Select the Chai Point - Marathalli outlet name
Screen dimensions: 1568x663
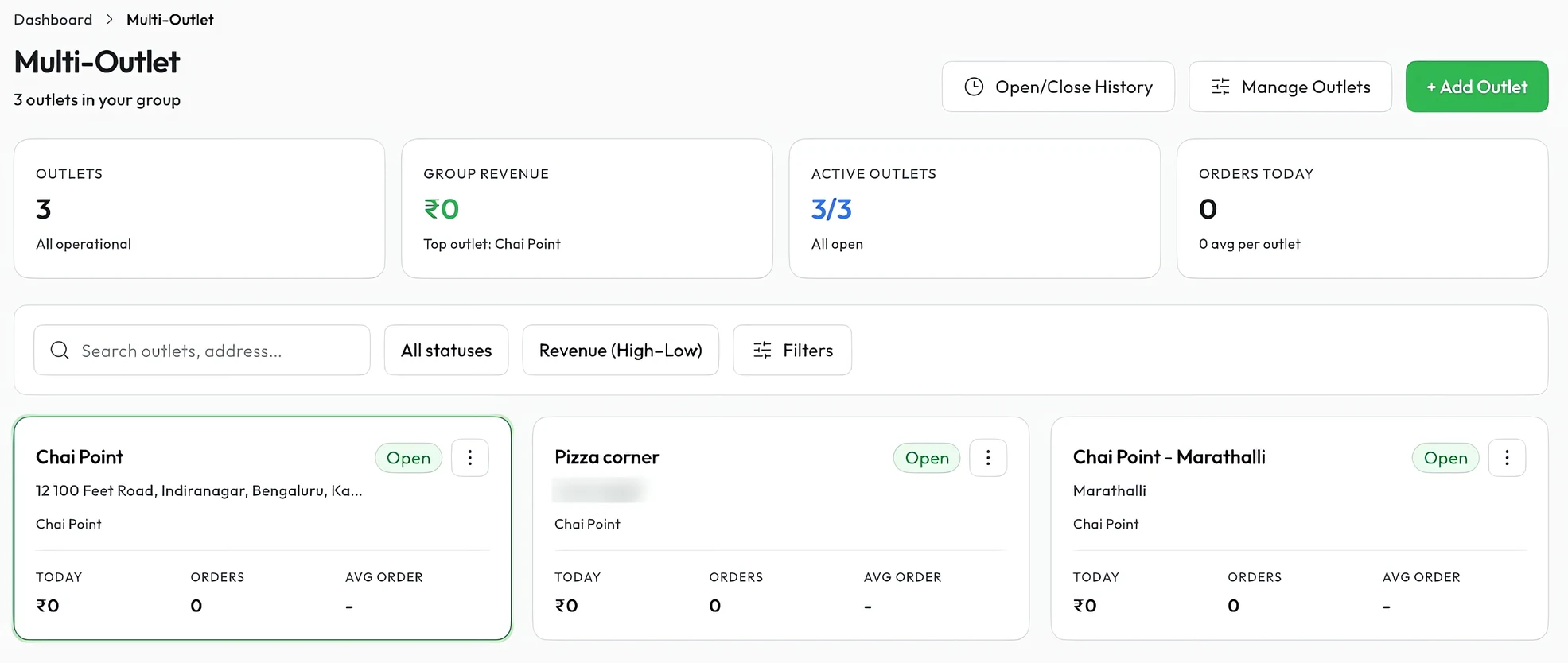1169,457
